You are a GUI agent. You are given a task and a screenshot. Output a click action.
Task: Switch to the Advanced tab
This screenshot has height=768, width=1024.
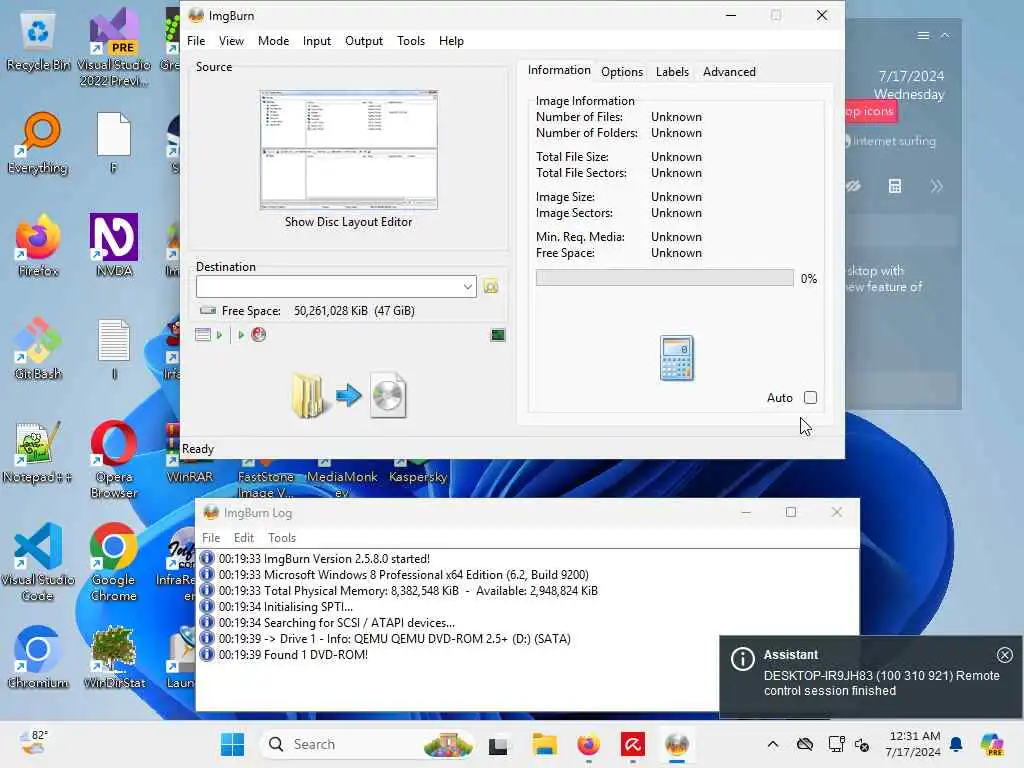click(729, 72)
